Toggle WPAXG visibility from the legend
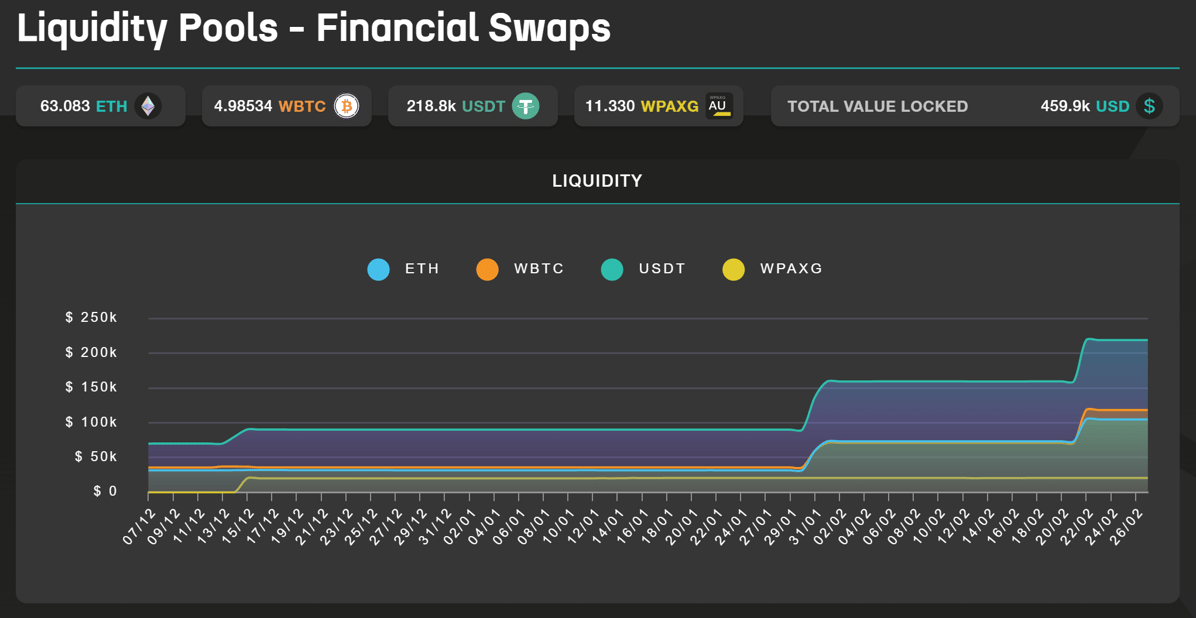Viewport: 1196px width, 618px height. 733,269
